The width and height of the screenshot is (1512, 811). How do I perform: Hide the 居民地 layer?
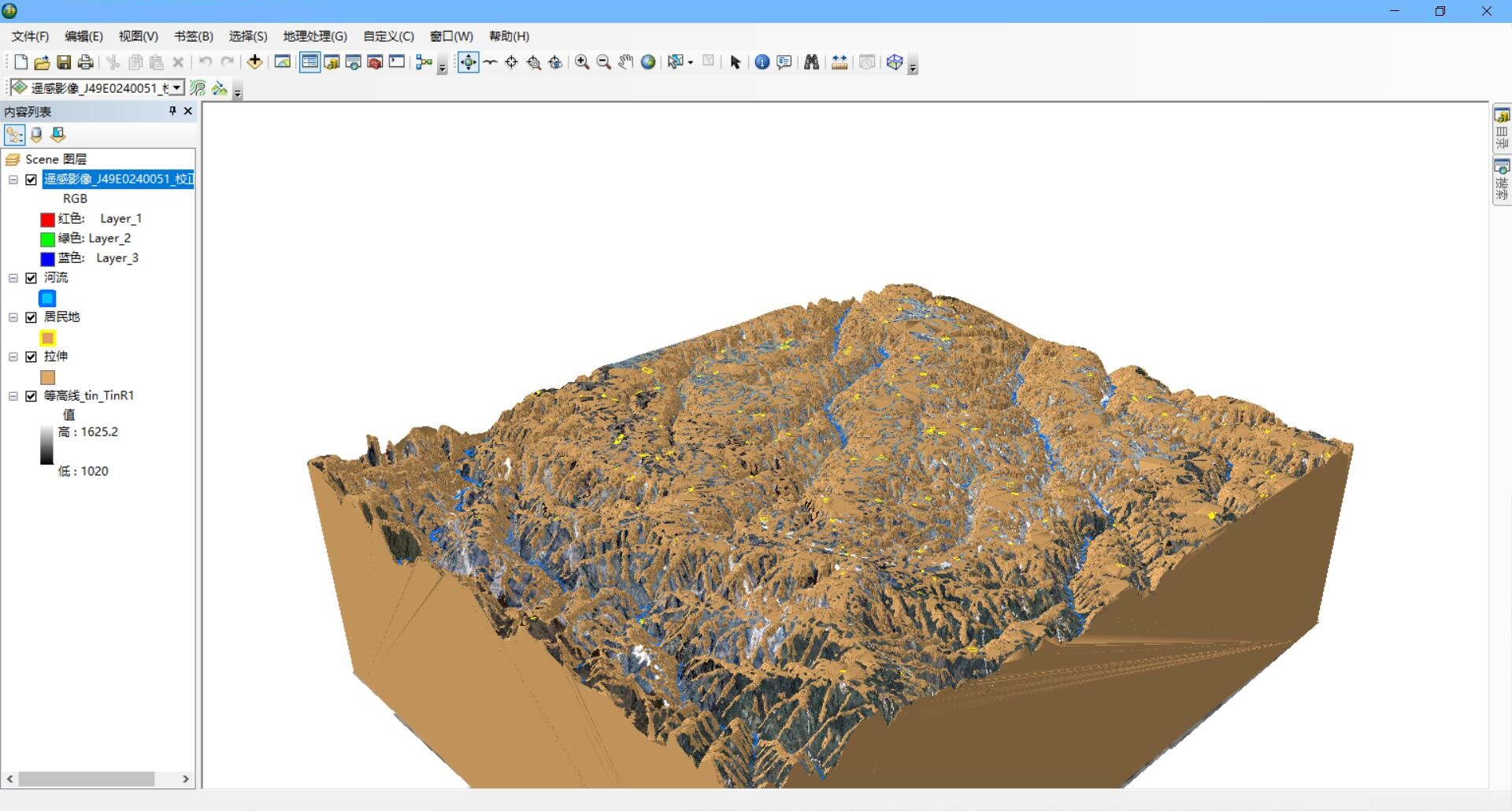pos(31,317)
